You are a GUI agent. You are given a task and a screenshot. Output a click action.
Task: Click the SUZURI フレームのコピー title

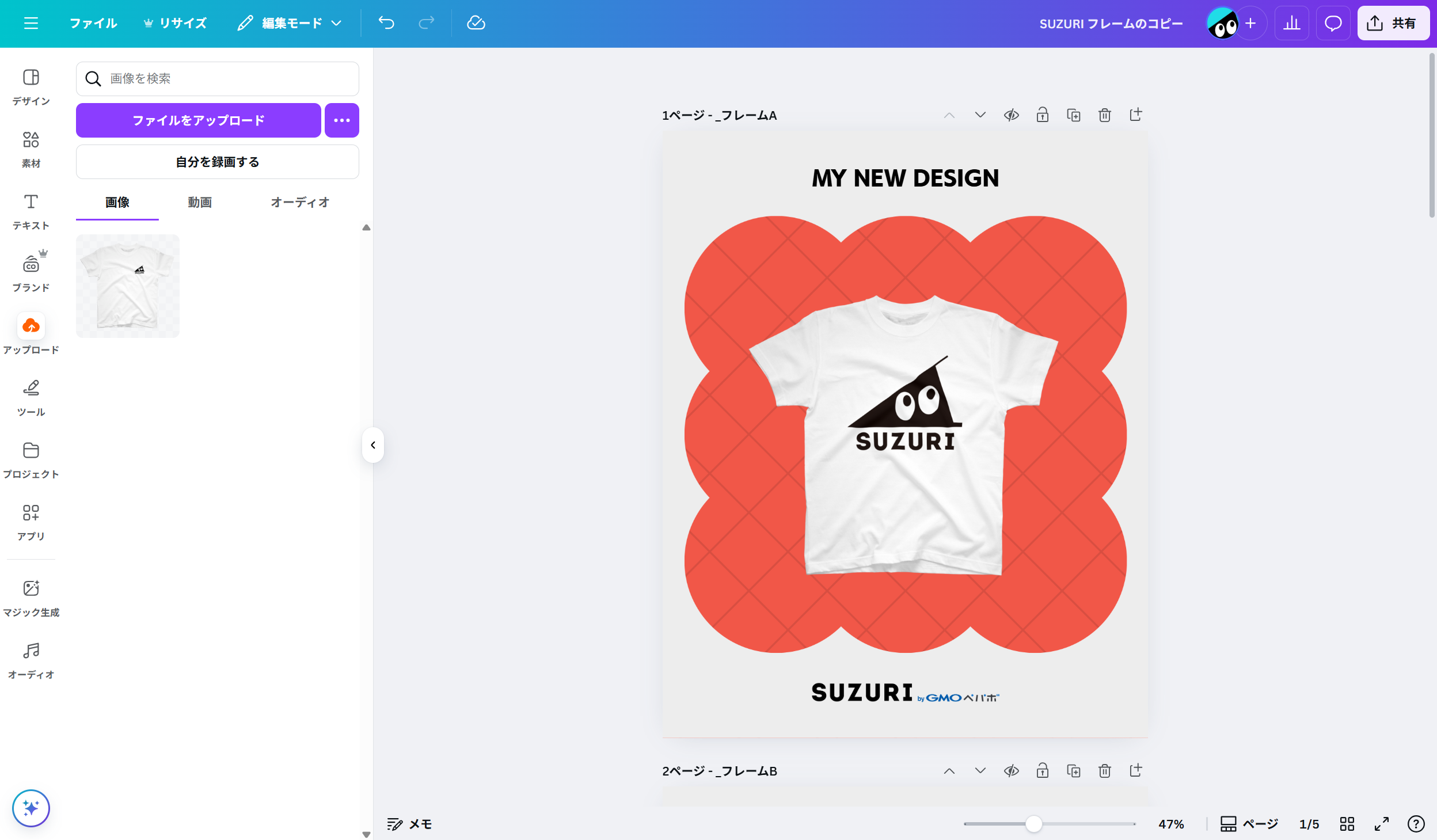click(x=1111, y=24)
